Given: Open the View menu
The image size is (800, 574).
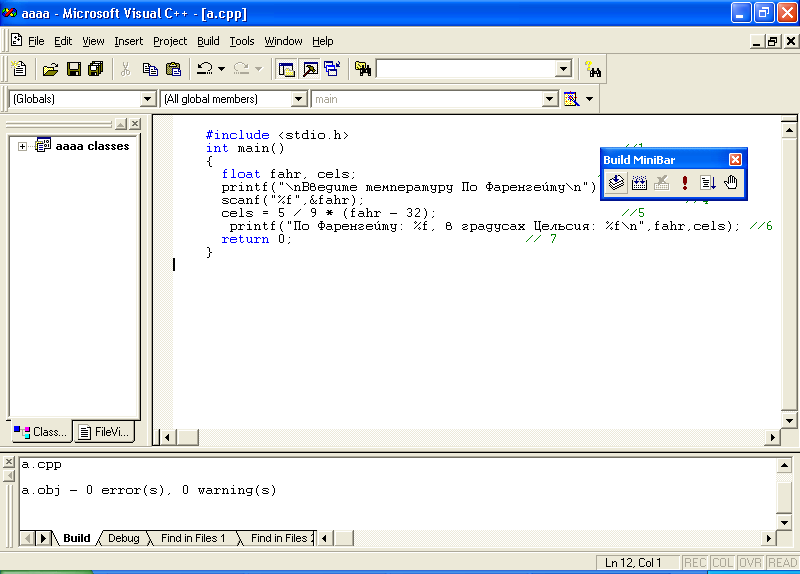Looking at the screenshot, I should 93,41.
